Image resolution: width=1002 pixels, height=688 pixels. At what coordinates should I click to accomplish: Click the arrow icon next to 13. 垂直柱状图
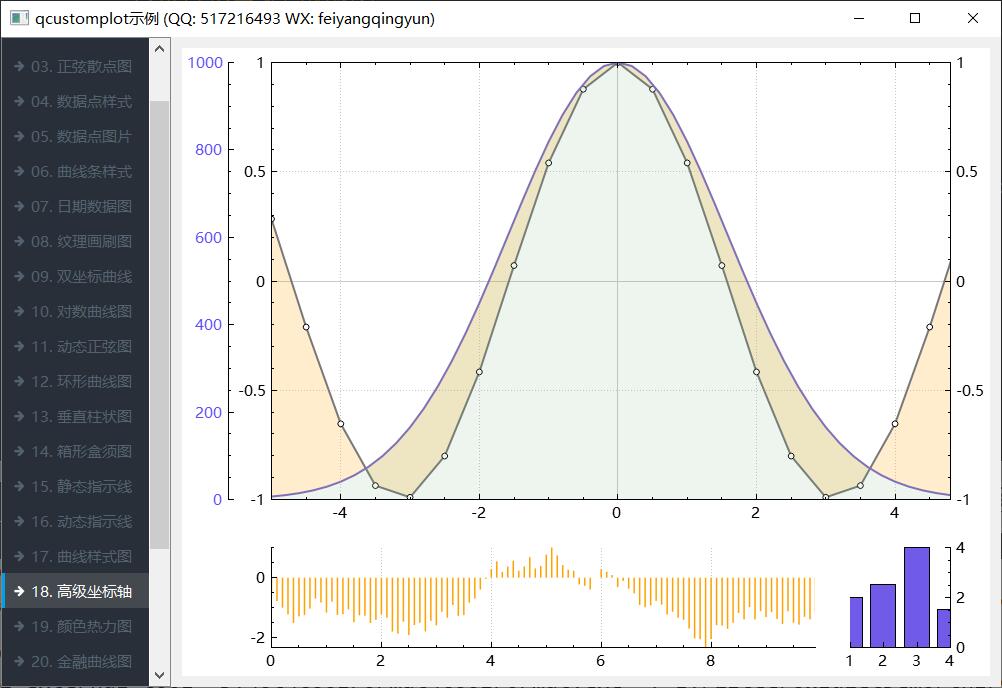tap(18, 416)
